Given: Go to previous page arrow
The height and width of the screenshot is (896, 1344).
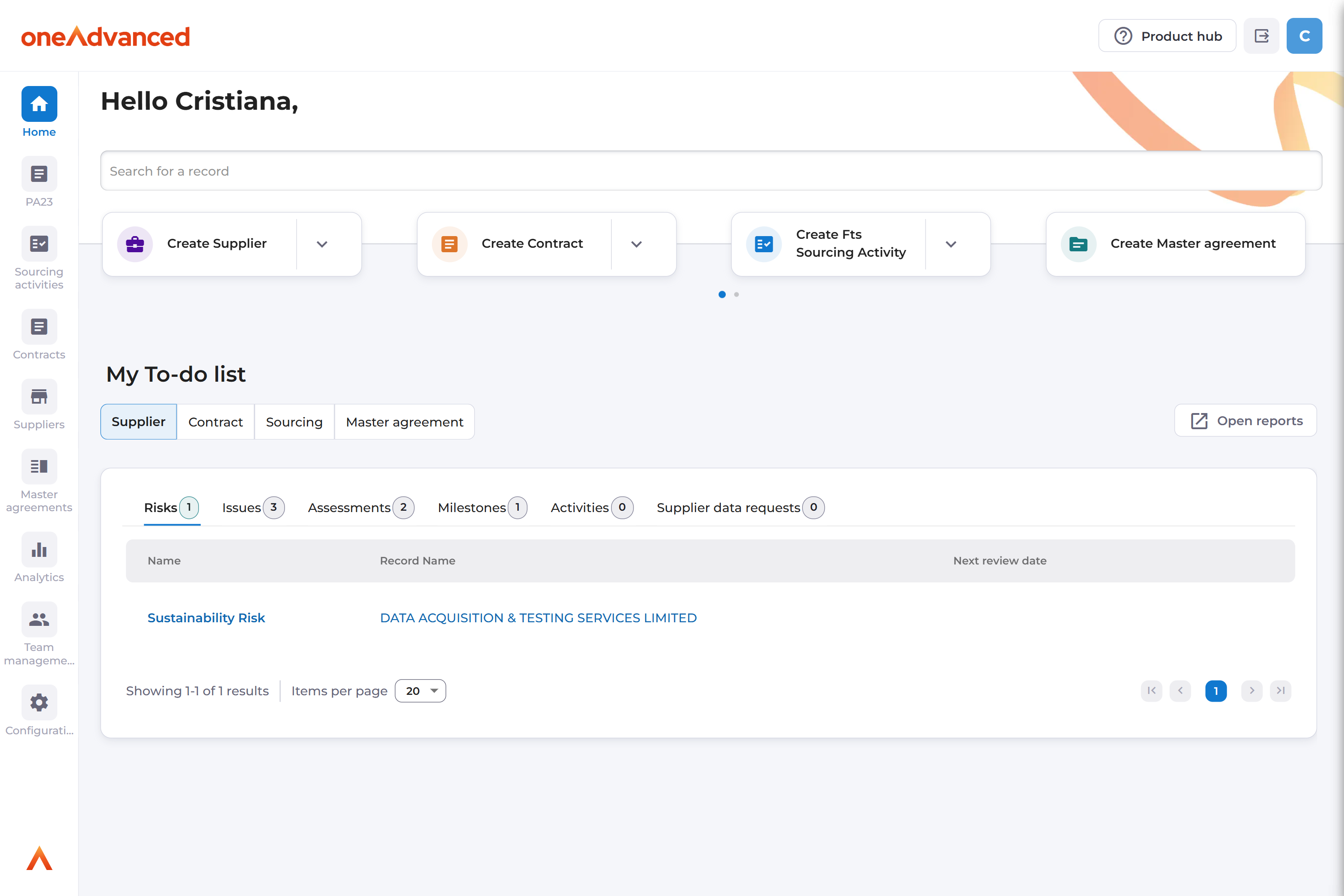Looking at the screenshot, I should coord(1180,691).
